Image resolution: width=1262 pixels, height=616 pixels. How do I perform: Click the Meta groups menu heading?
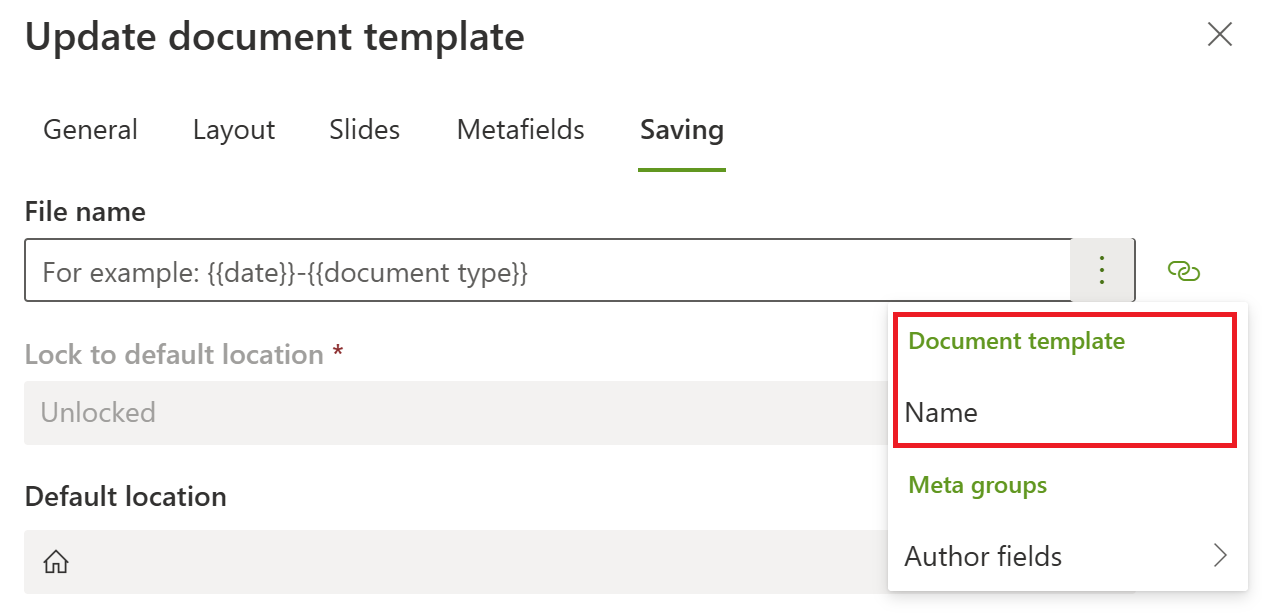(977, 486)
